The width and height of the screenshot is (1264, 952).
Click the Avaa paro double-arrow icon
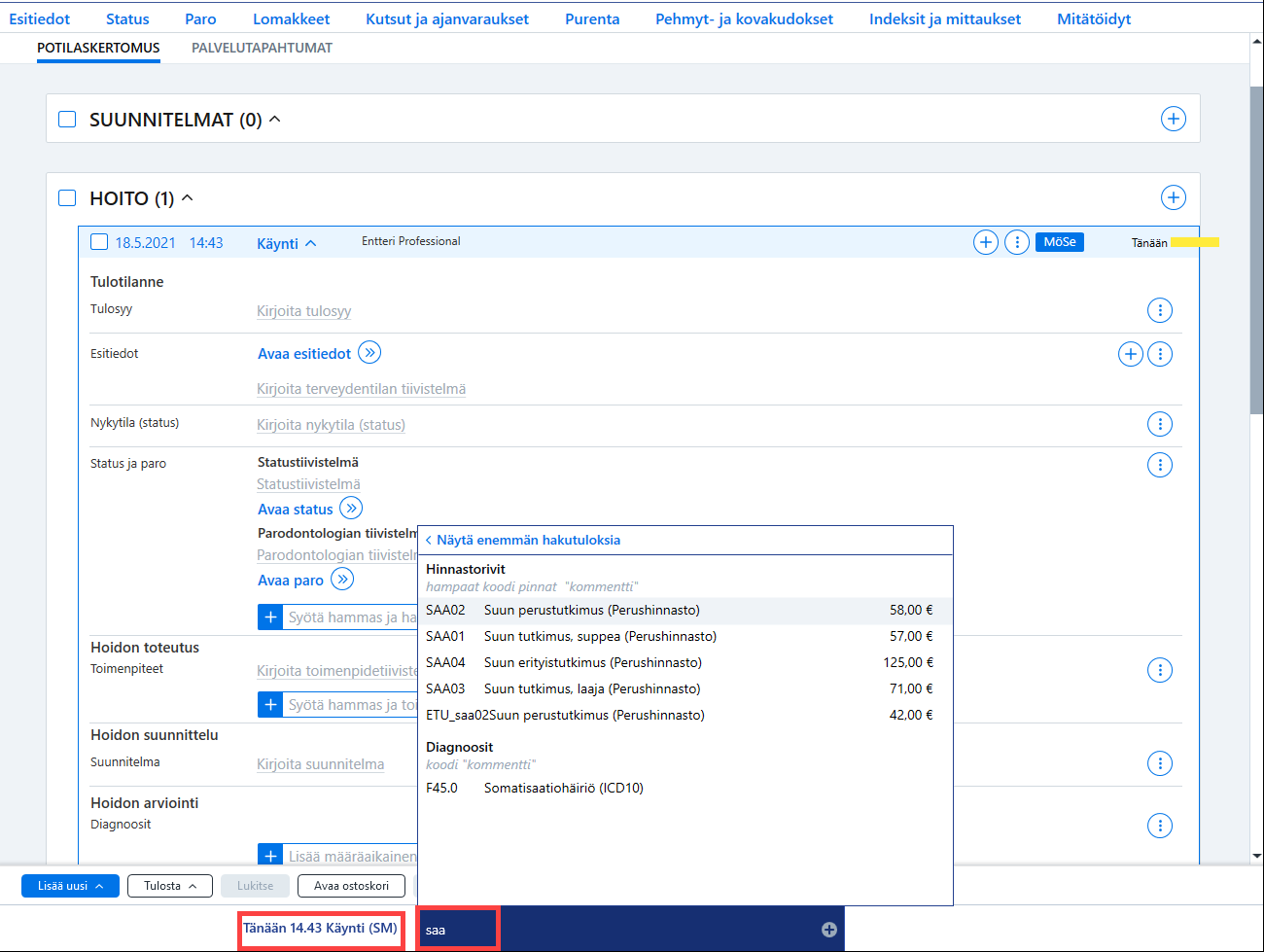(x=342, y=579)
